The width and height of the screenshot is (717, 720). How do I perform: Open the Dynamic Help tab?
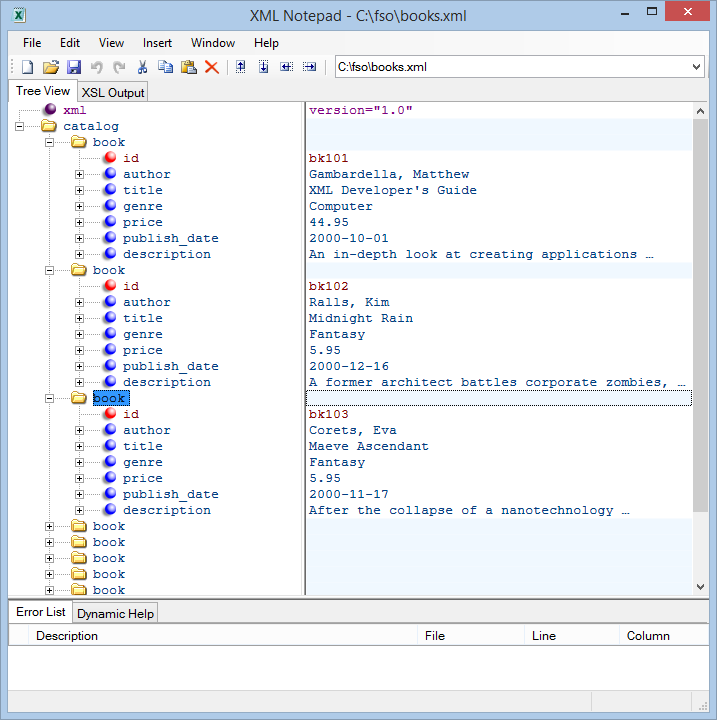[115, 613]
